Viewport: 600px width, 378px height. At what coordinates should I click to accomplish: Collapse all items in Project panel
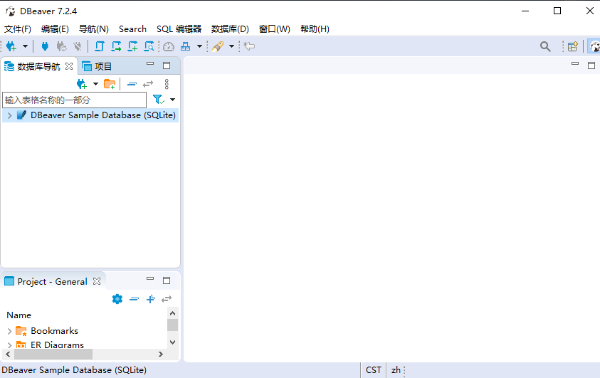(x=134, y=299)
